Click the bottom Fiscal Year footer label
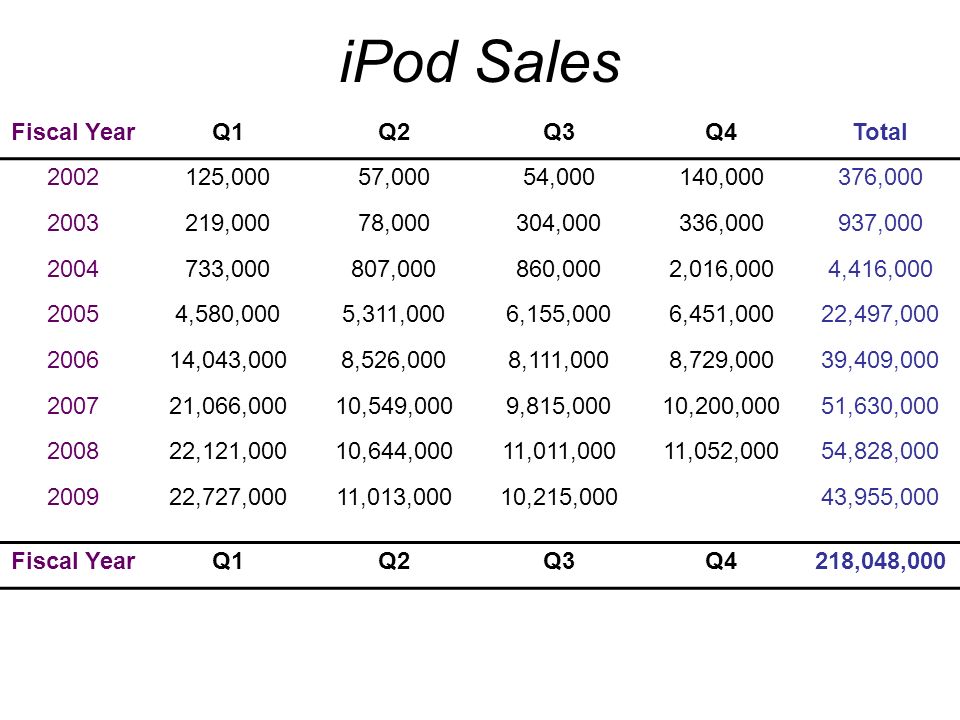Image resolution: width=960 pixels, height=720 pixels. coord(73,561)
